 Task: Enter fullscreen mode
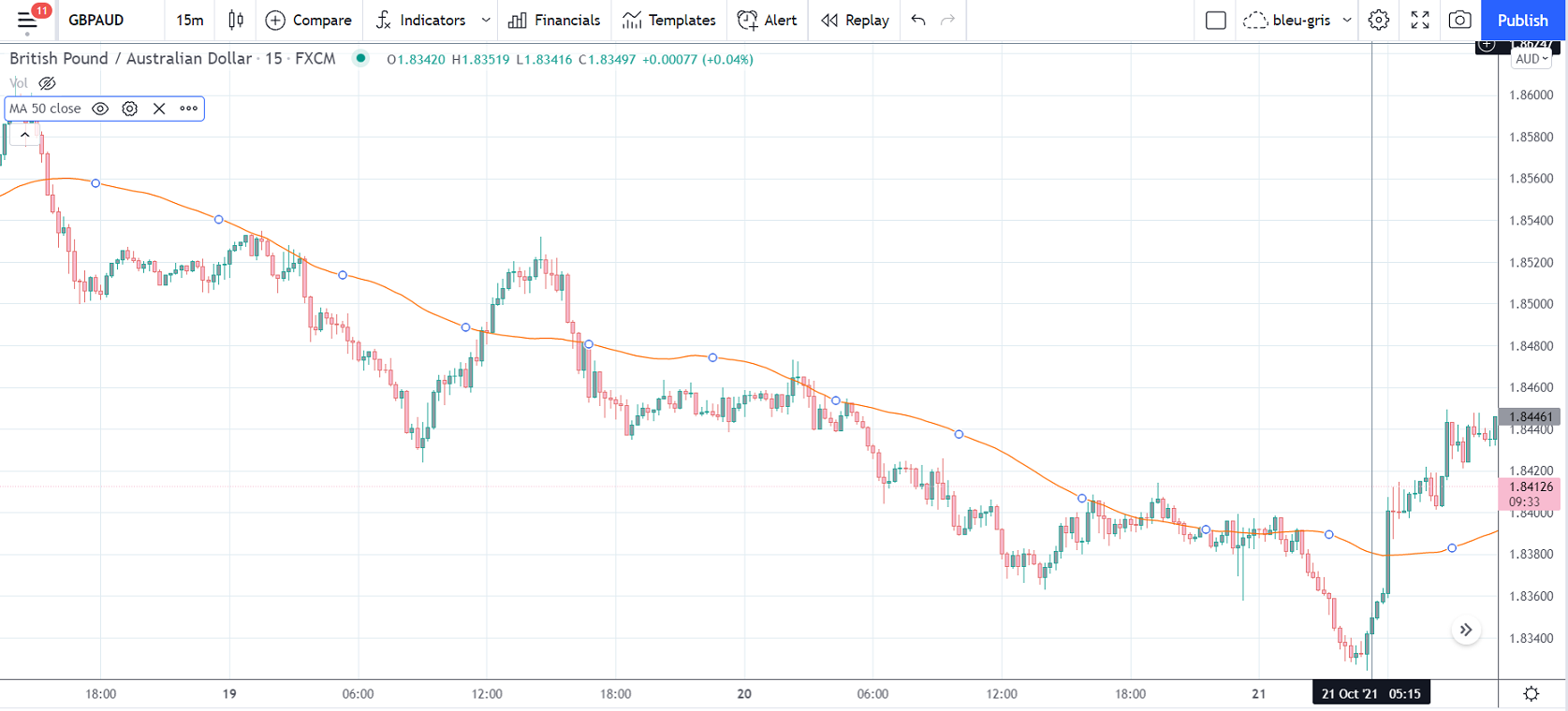pos(1419,20)
